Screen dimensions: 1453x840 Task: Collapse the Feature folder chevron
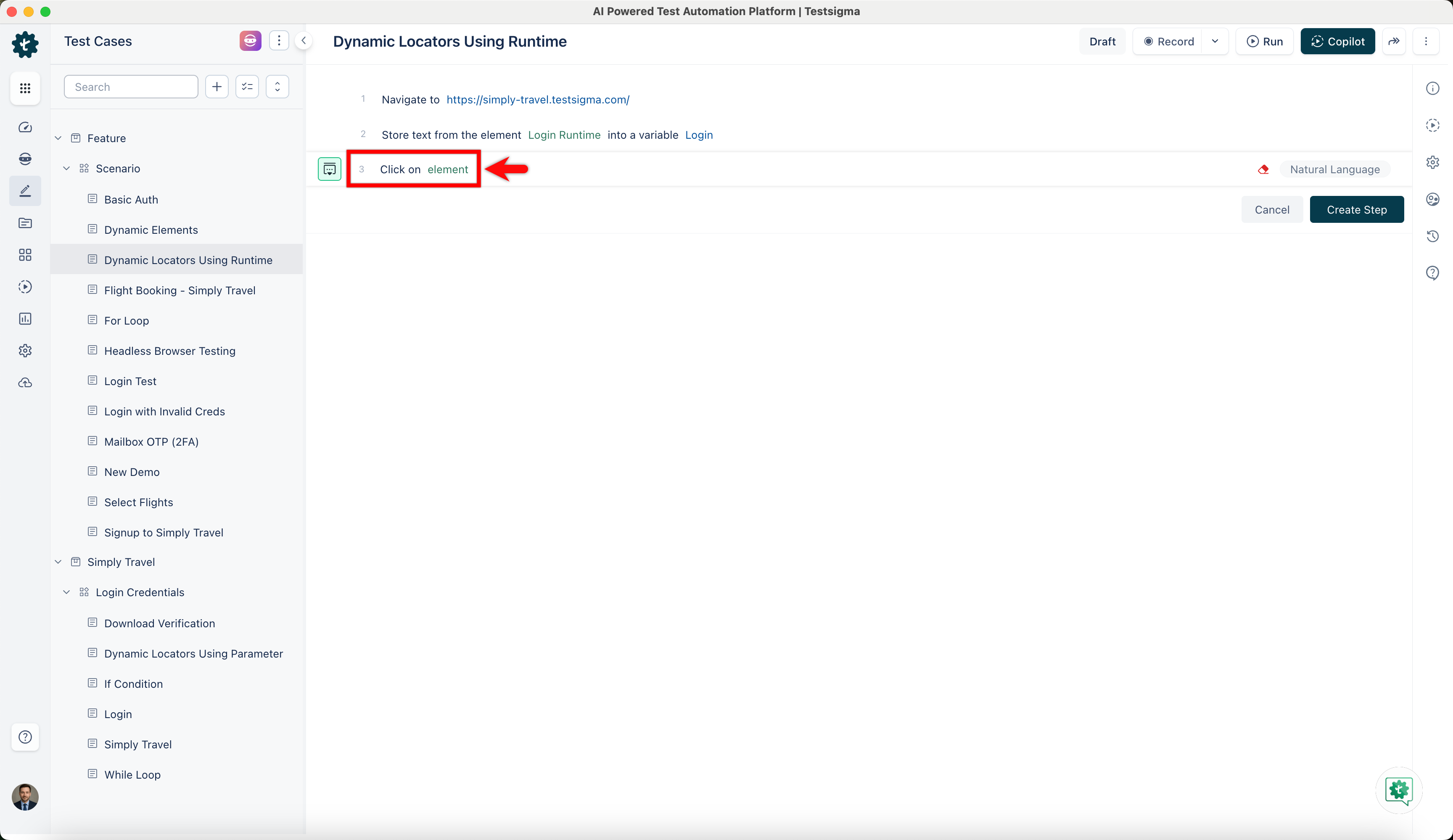pos(58,138)
